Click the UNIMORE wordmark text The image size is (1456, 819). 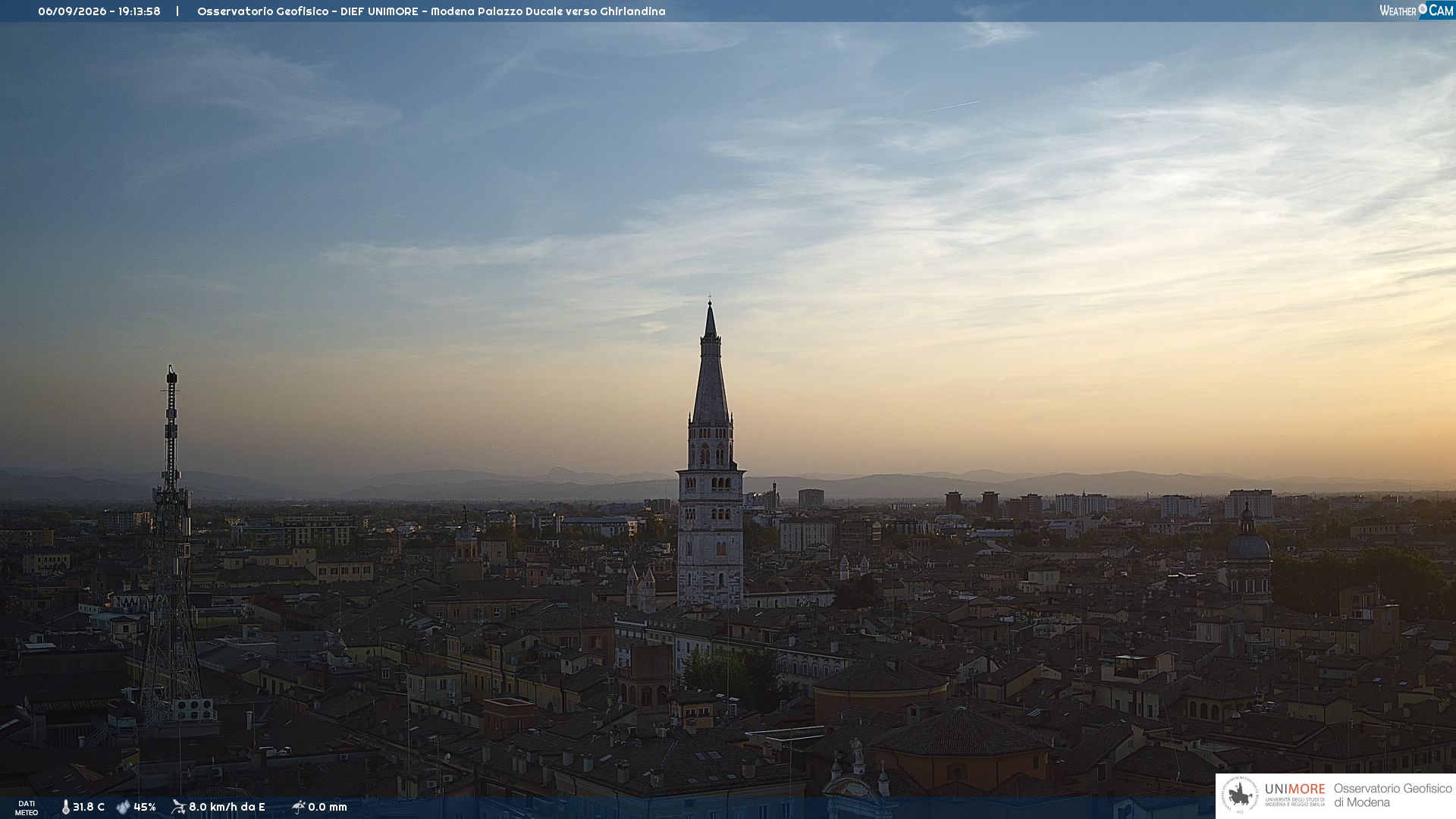(x=1295, y=789)
